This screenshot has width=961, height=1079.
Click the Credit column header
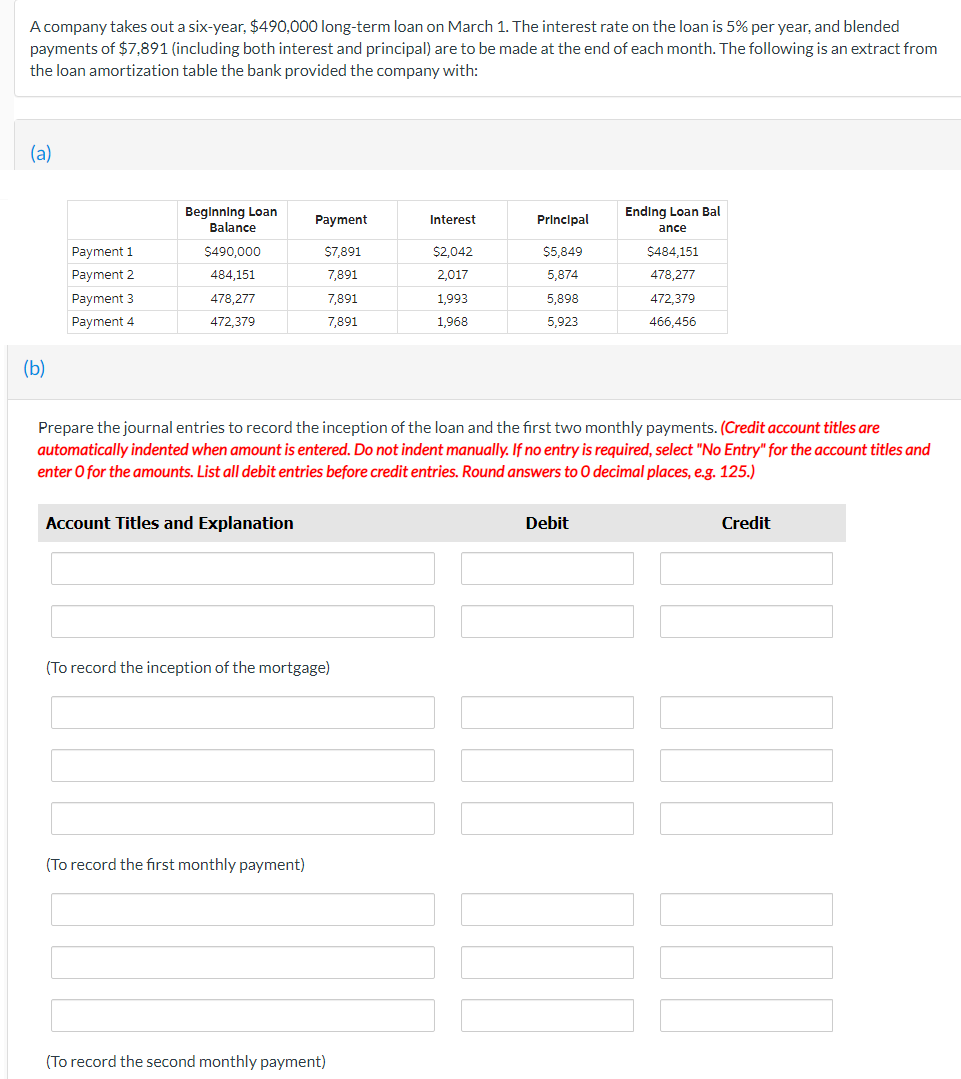[746, 523]
